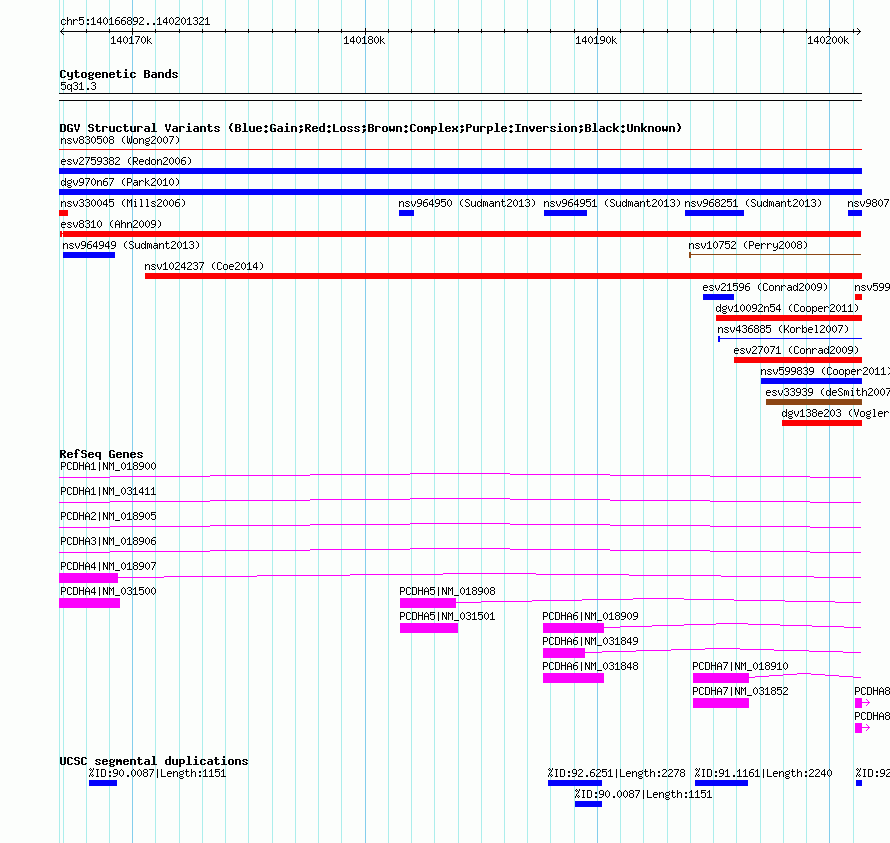890x843 pixels.
Task: Select the esv2759382 (Redon2006) blue gain bar
Action: [460, 171]
